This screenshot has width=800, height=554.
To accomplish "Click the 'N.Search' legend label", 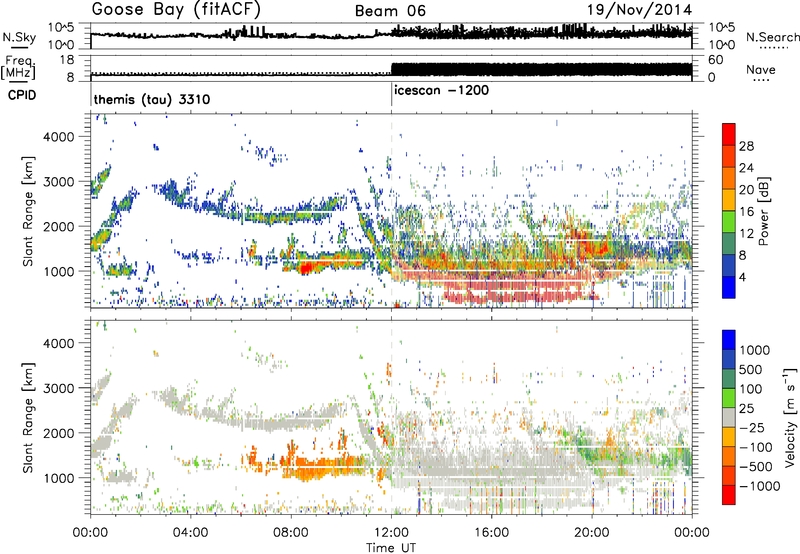I will pos(773,37).
